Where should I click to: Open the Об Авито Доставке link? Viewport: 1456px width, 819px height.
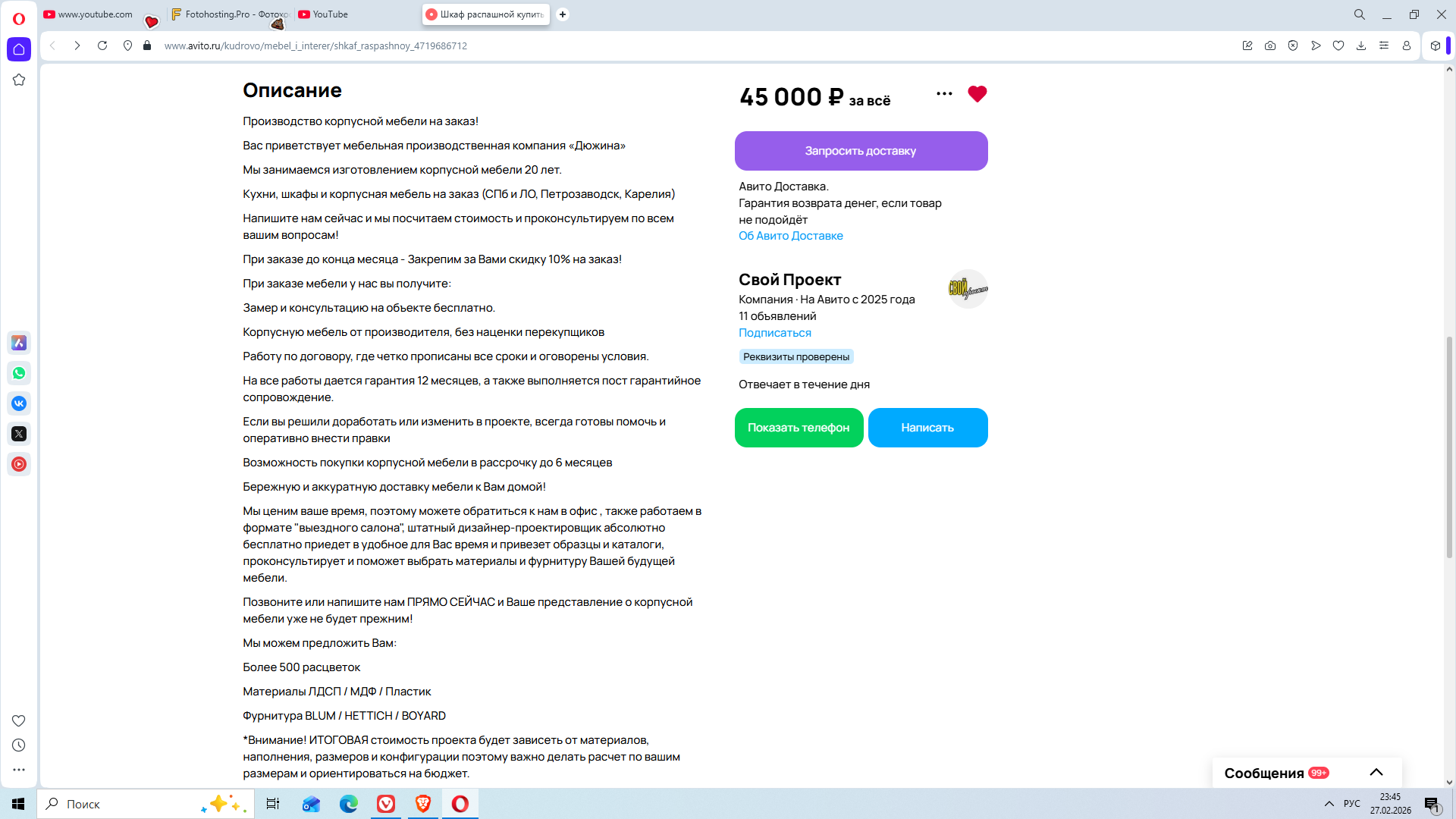click(790, 236)
